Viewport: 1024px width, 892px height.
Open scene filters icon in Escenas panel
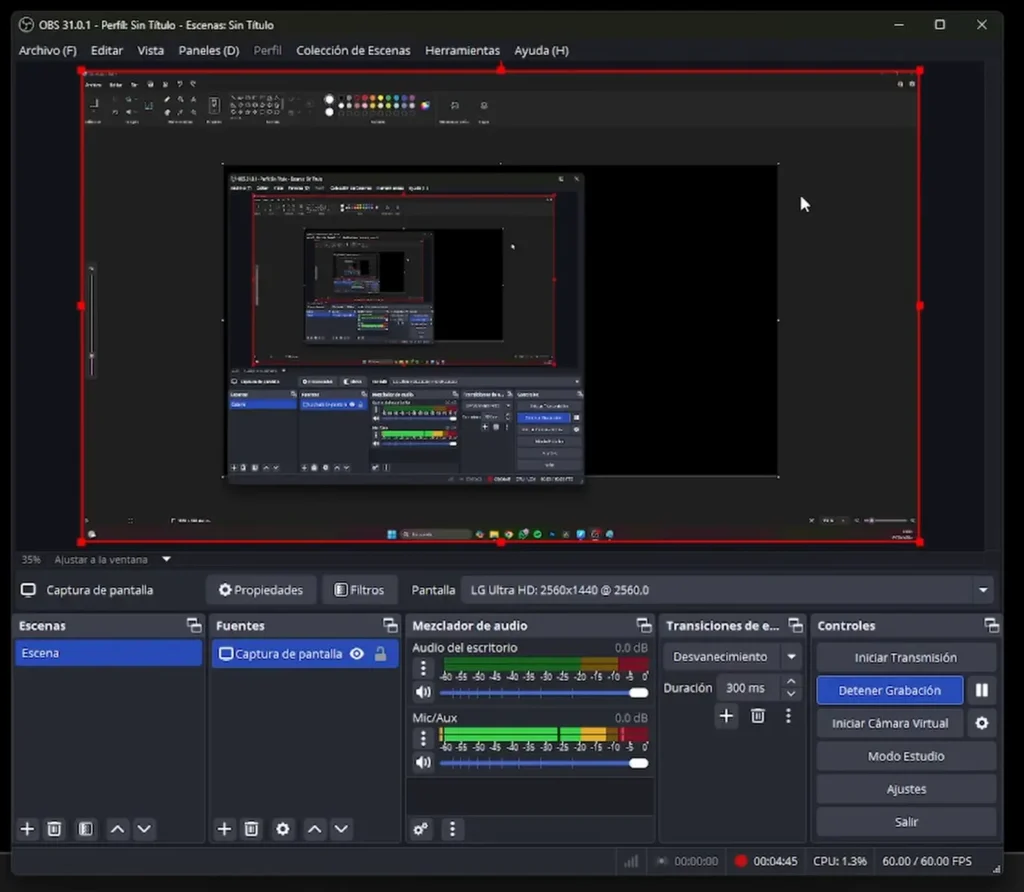86,829
